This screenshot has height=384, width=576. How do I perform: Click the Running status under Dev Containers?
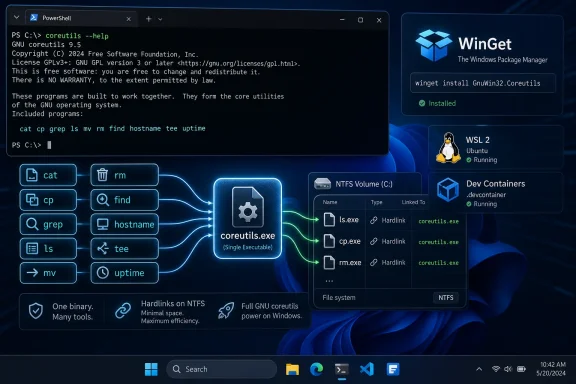tap(482, 204)
